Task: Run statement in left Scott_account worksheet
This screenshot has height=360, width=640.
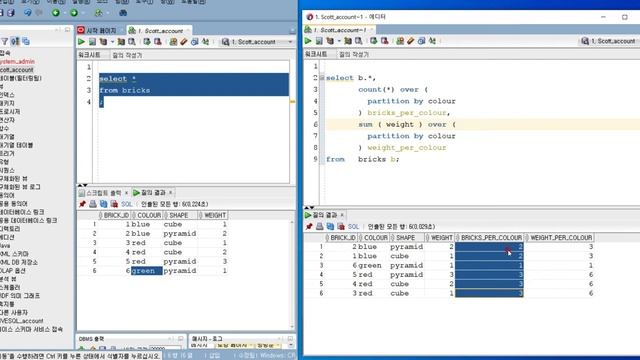Action: (81, 42)
